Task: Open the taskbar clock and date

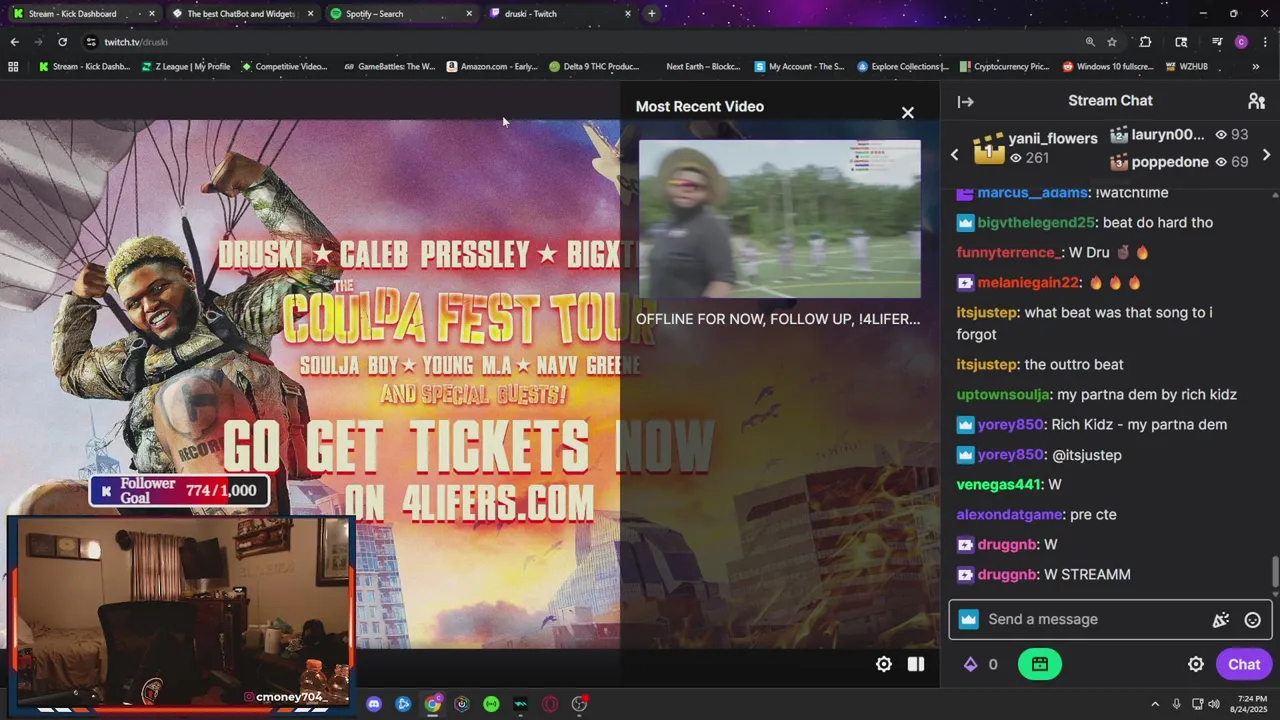Action: (1251, 704)
